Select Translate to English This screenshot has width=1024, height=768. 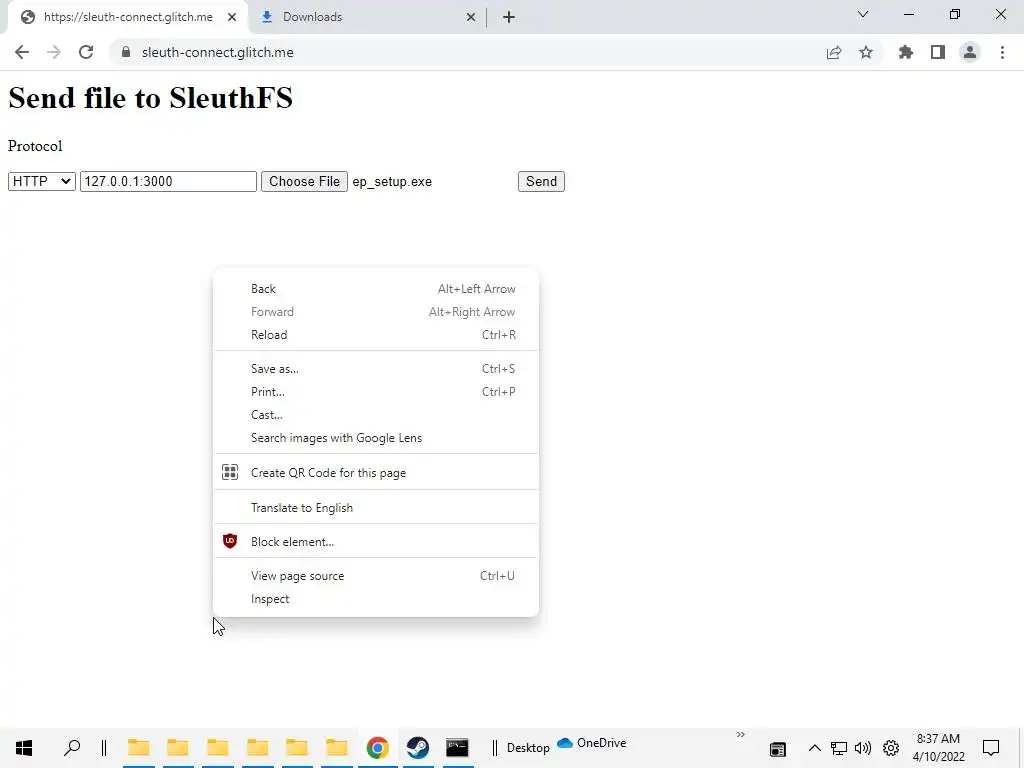[376, 507]
